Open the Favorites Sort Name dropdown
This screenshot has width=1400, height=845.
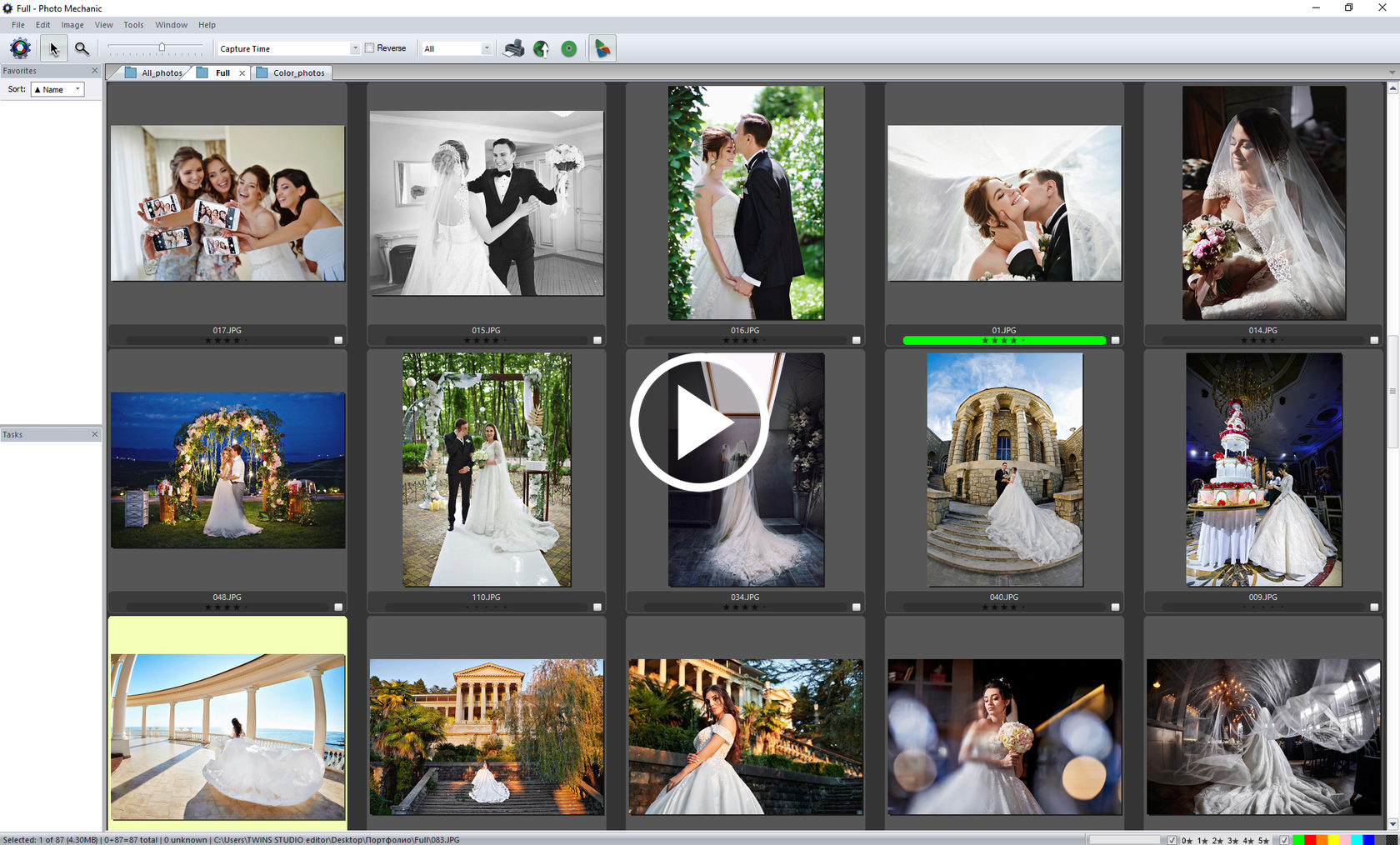57,89
